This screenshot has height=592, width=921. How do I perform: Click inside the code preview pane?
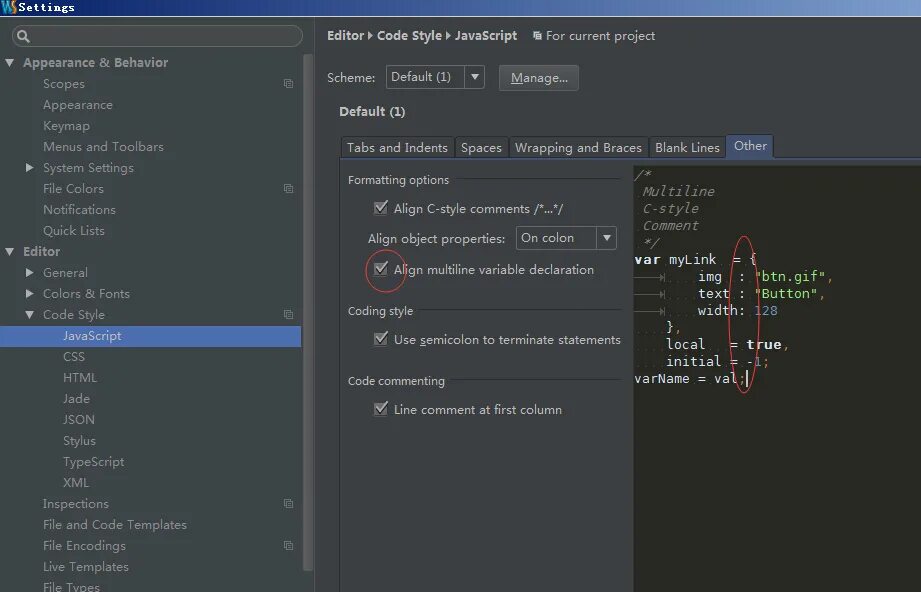[x=777, y=379]
